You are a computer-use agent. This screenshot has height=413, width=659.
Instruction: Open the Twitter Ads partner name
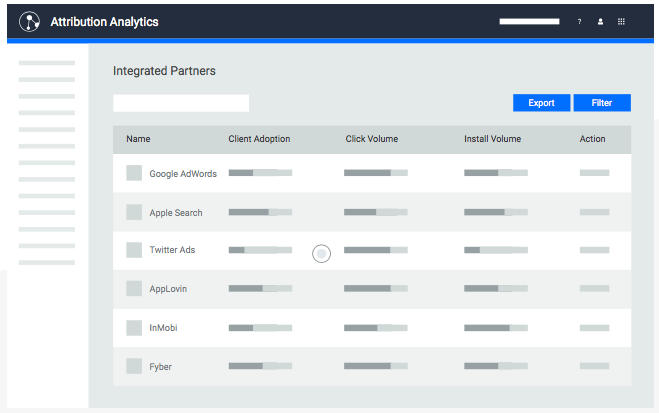click(172, 250)
